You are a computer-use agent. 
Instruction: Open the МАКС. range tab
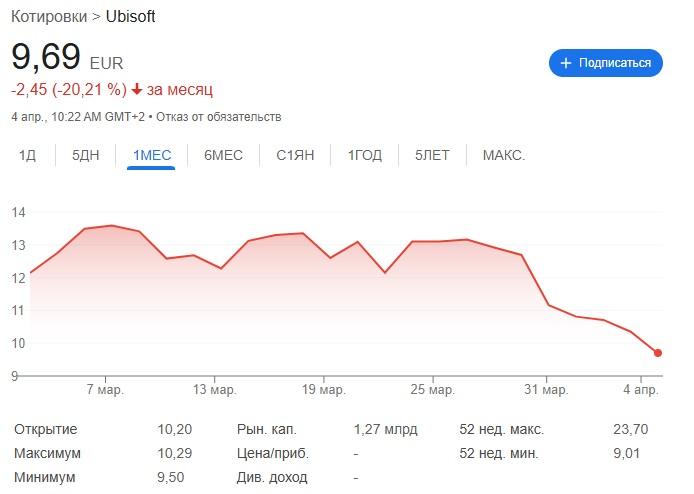coord(504,155)
